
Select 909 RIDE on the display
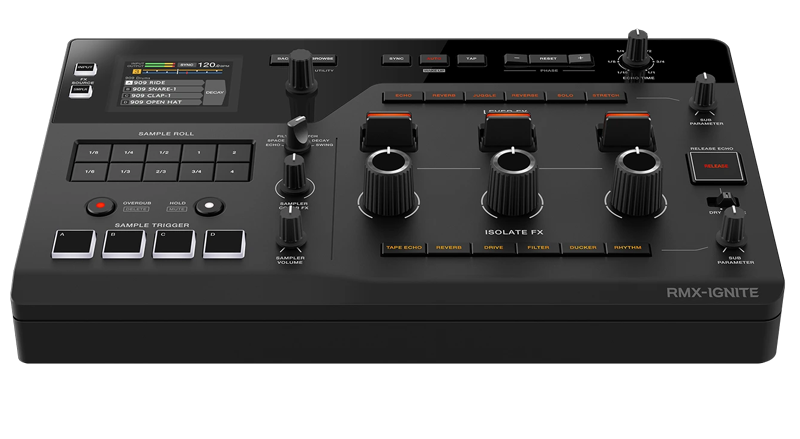point(164,82)
